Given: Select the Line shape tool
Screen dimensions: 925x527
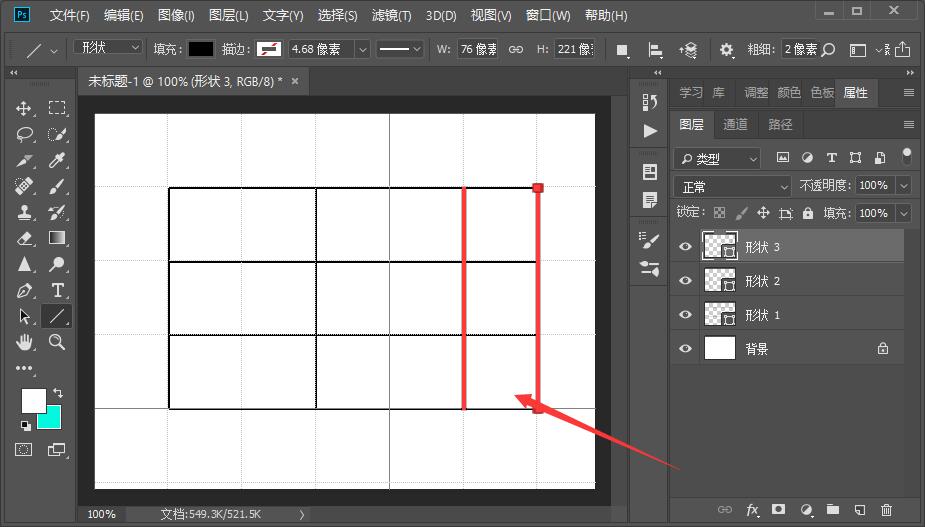Looking at the screenshot, I should [x=57, y=316].
